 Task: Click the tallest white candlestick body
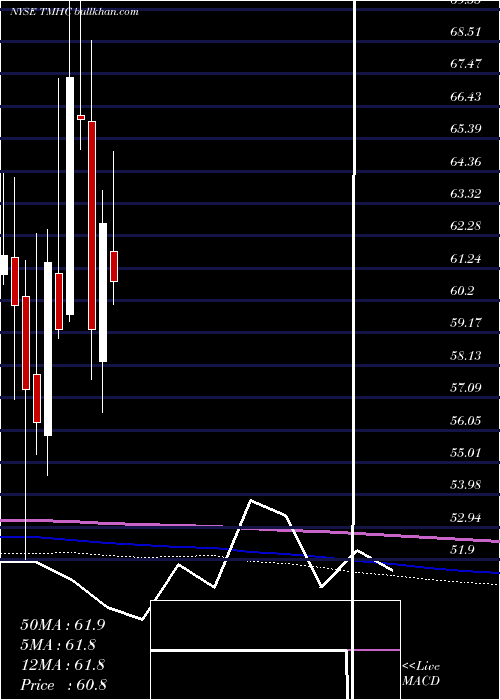(x=70, y=196)
